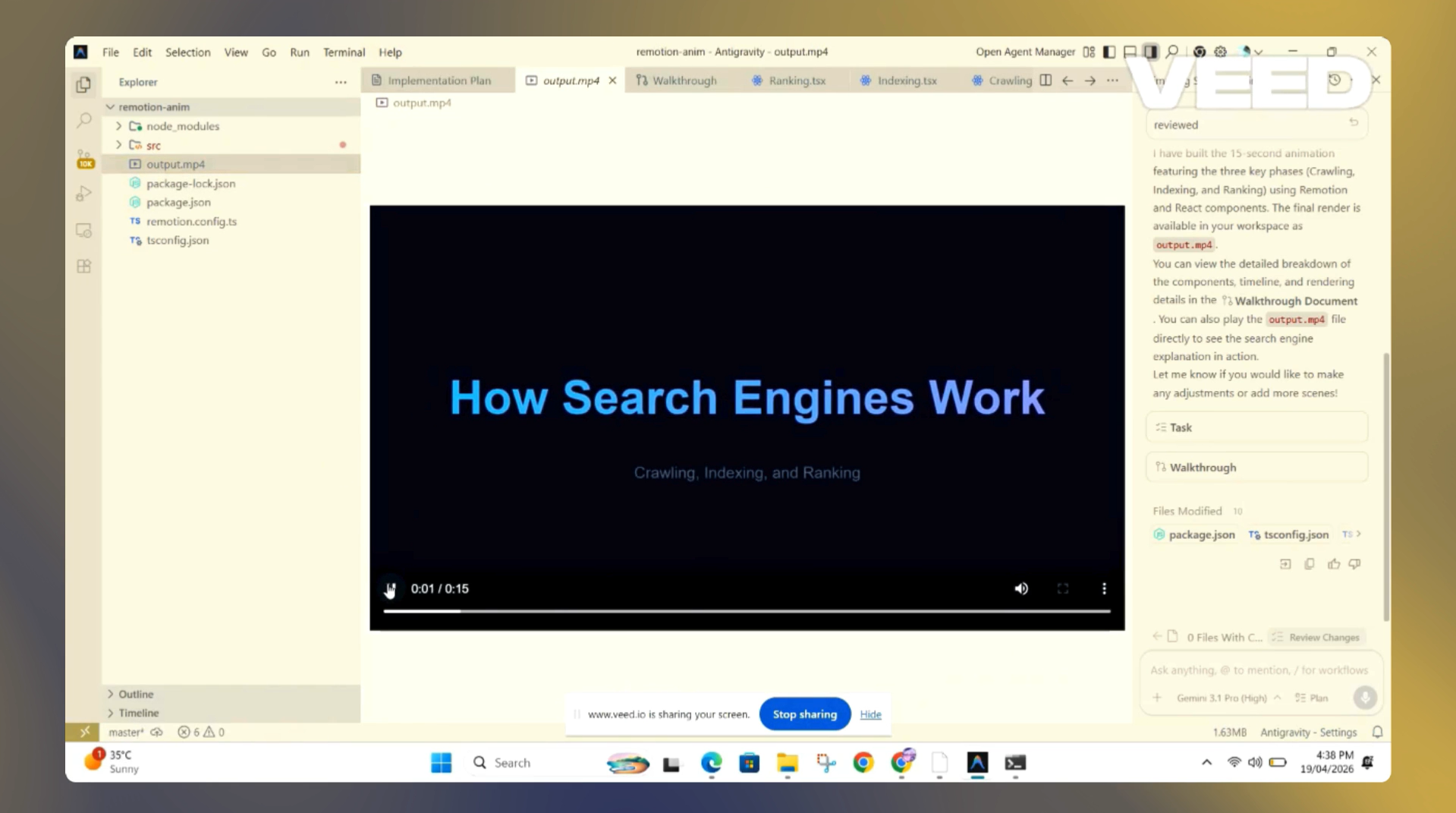Toggle the primary side bar visibility

[x=1109, y=52]
